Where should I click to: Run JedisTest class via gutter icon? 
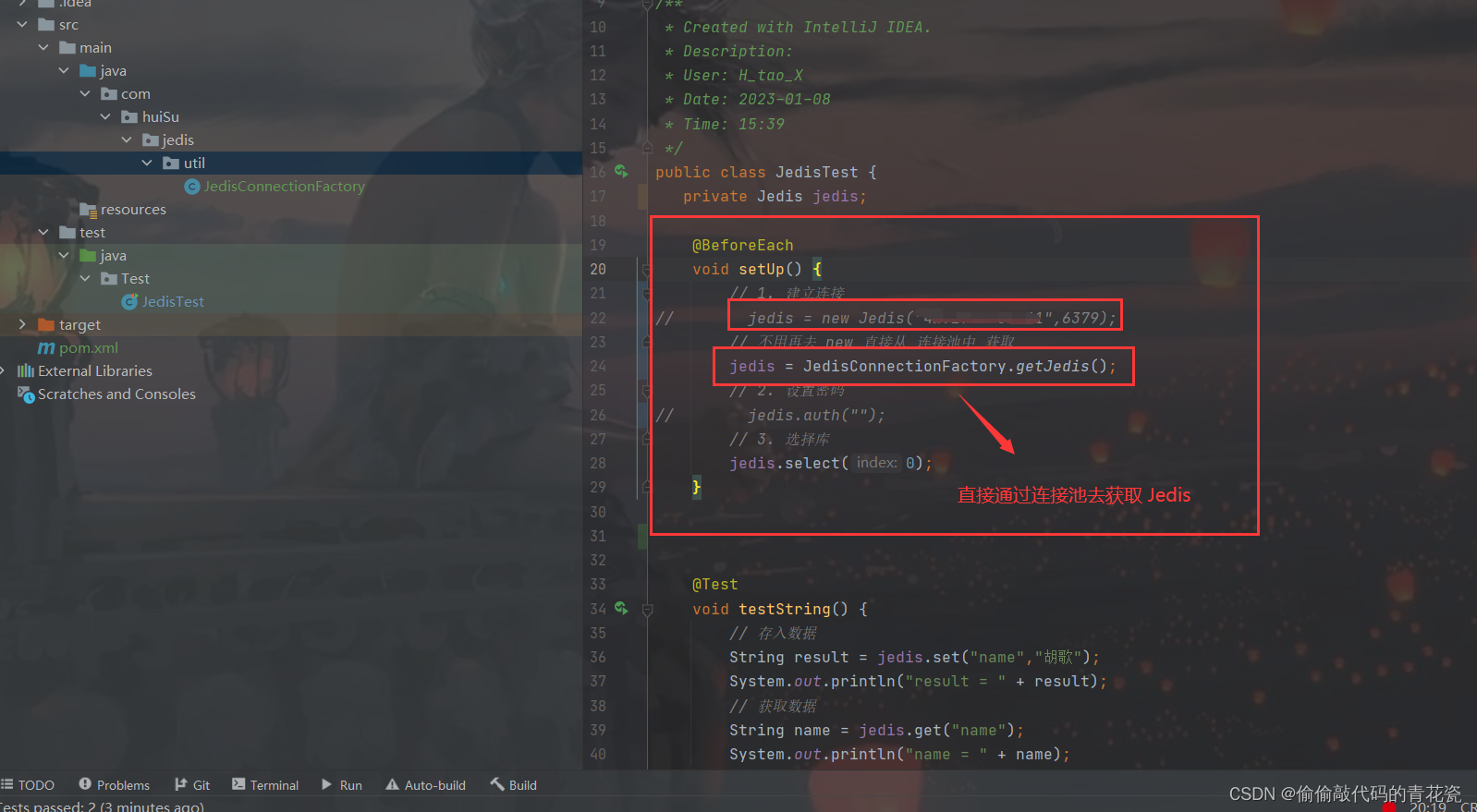click(x=621, y=172)
